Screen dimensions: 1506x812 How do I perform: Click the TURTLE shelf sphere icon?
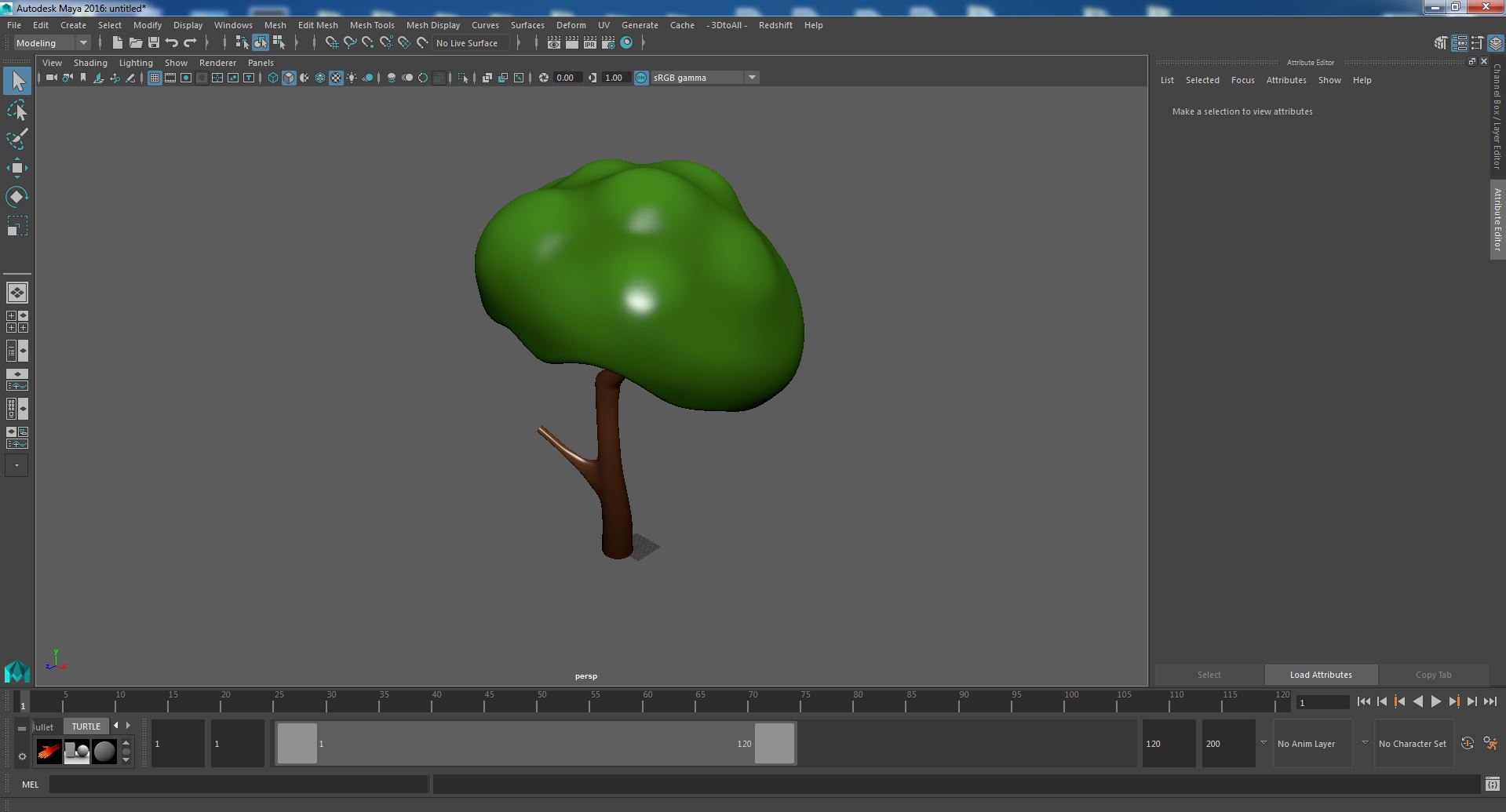(104, 752)
